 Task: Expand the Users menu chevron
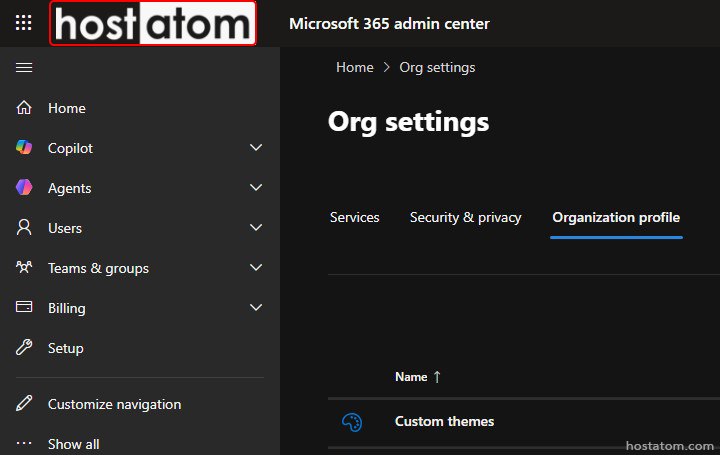tap(256, 228)
